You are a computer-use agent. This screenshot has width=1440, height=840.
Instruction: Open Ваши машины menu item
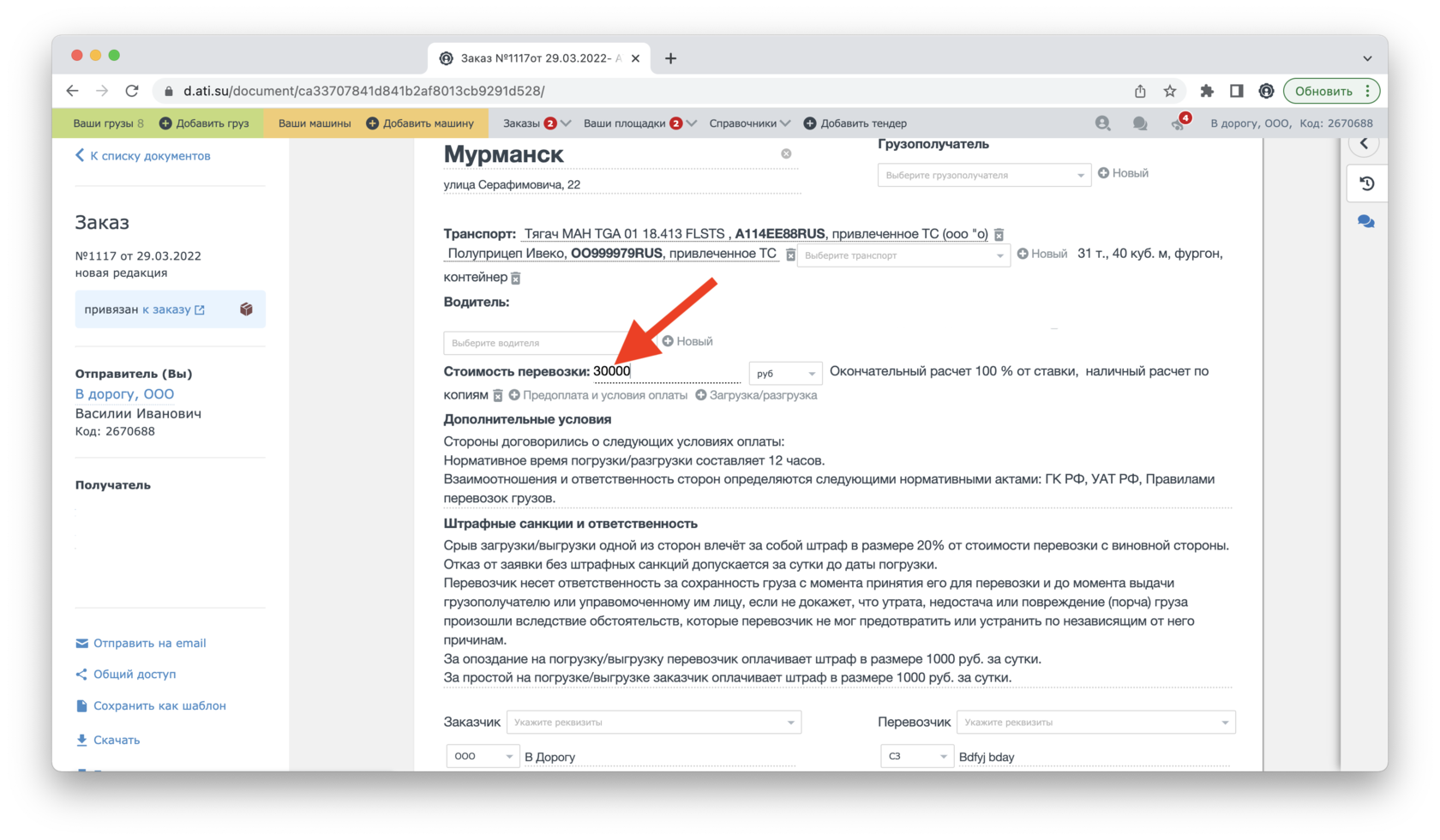click(315, 123)
